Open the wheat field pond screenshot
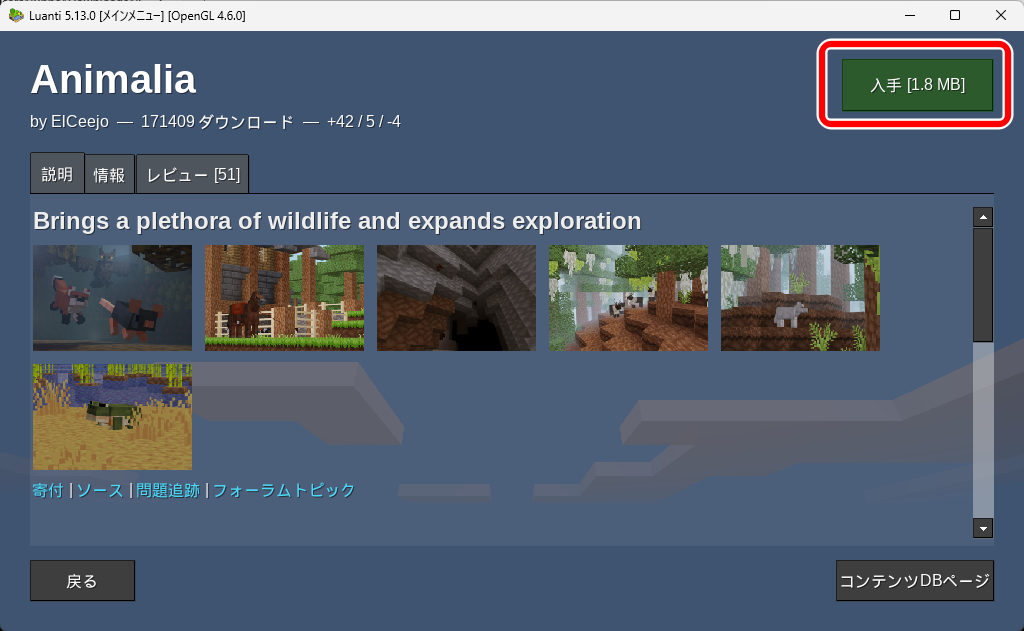This screenshot has height=631, width=1024. (x=112, y=417)
